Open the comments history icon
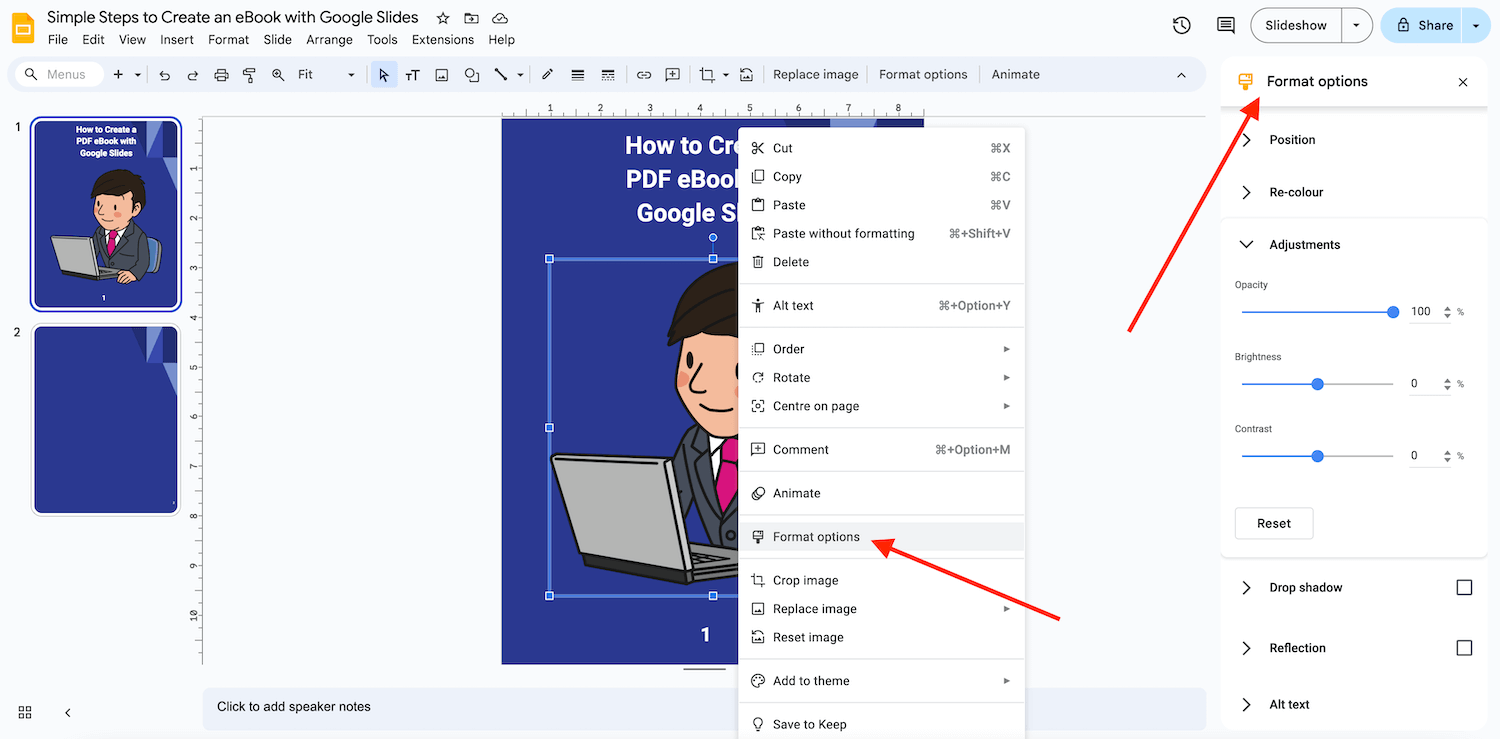The image size is (1500, 739). point(1224,26)
